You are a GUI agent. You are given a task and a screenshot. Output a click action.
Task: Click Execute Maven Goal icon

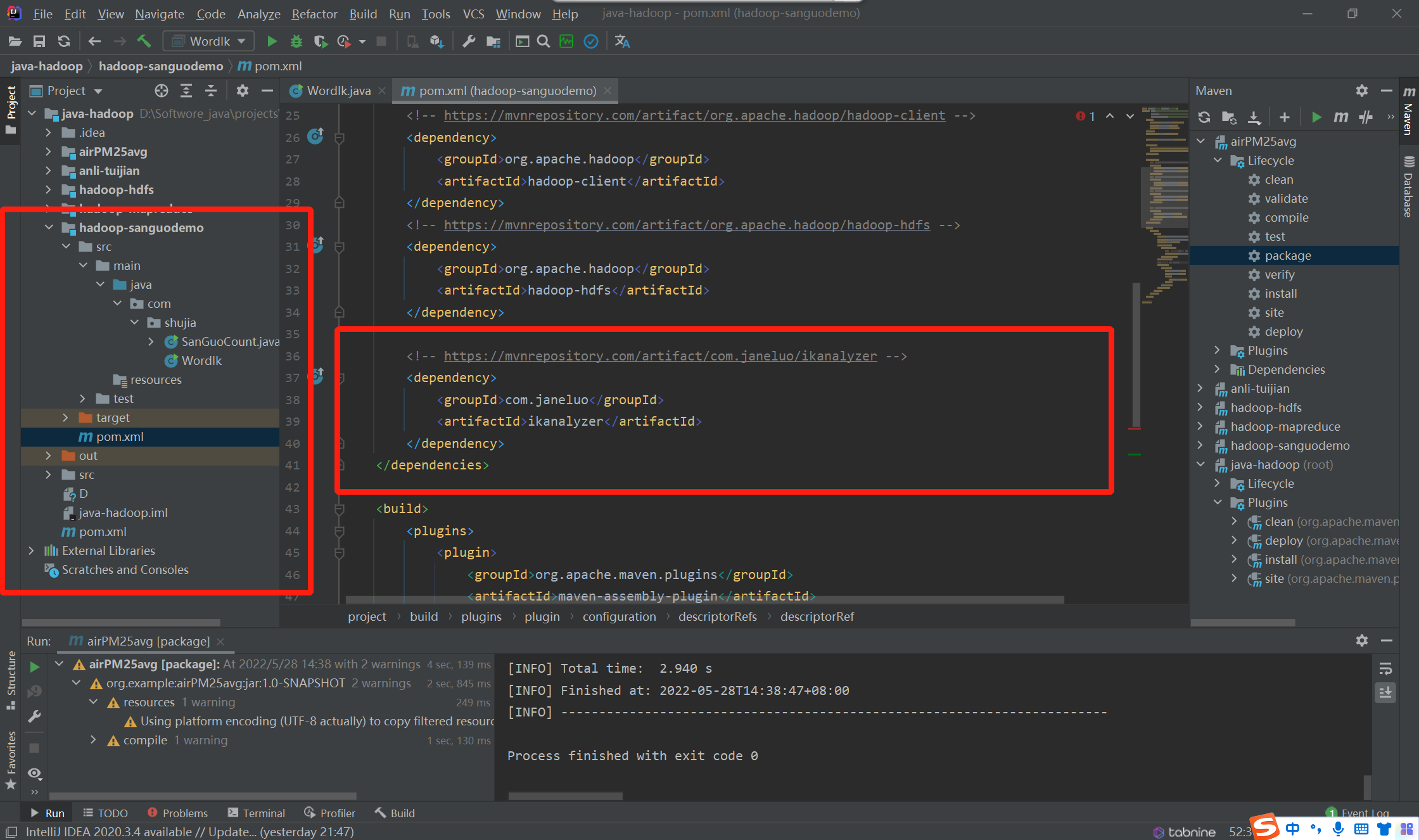tap(1340, 117)
